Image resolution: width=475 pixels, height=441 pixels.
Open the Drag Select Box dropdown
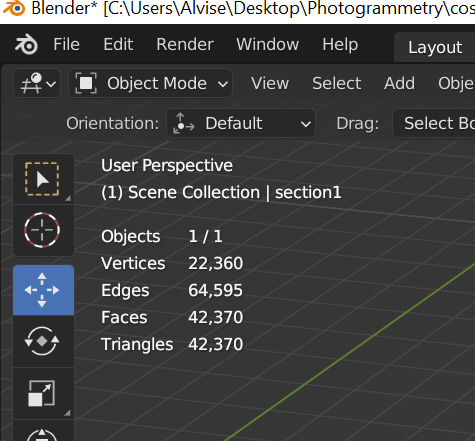434,123
